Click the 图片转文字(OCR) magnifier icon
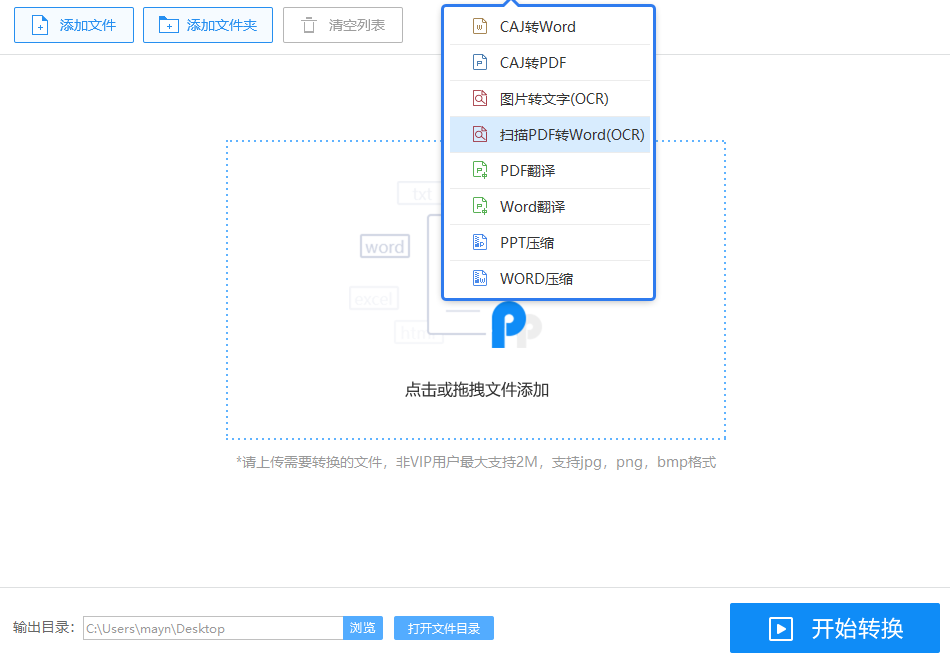The width and height of the screenshot is (950, 663). 480,99
